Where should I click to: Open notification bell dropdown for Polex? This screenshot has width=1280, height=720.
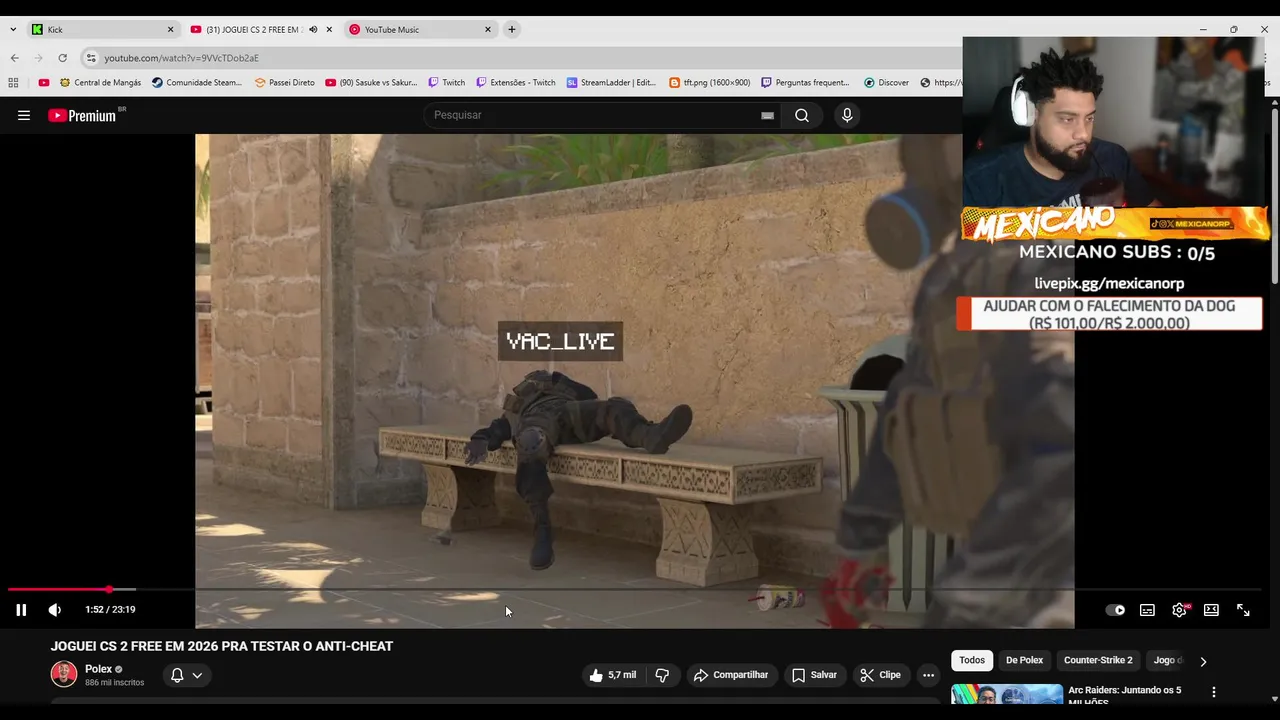tap(187, 675)
